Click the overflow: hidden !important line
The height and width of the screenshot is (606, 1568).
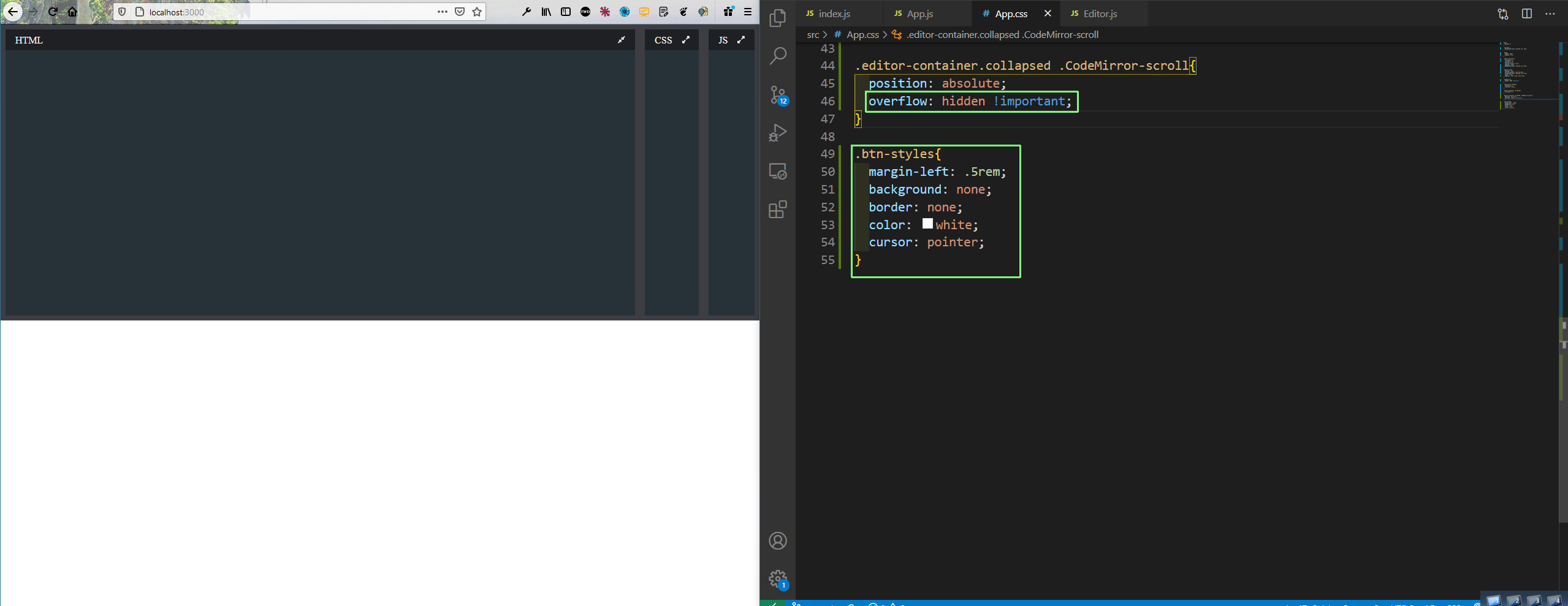(970, 101)
